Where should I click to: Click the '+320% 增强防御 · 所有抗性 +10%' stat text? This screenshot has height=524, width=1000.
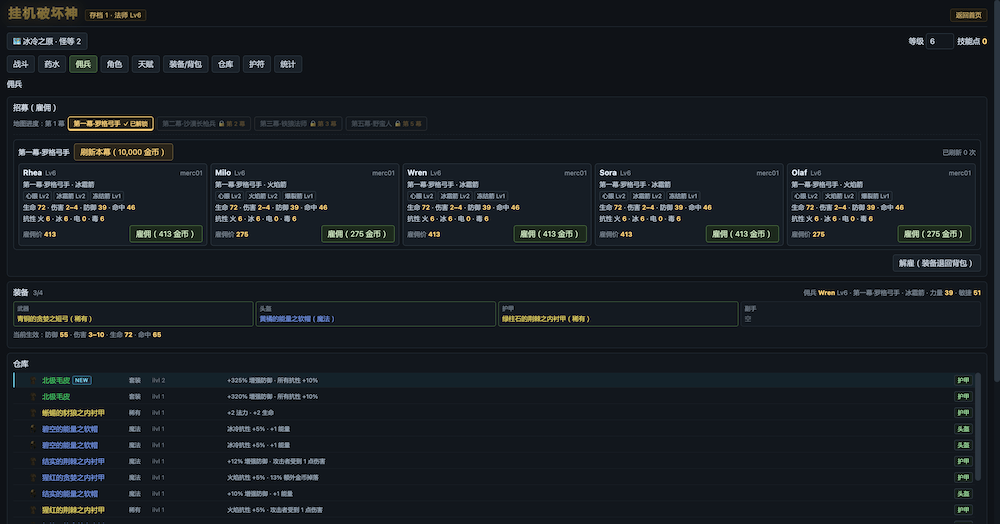click(272, 397)
